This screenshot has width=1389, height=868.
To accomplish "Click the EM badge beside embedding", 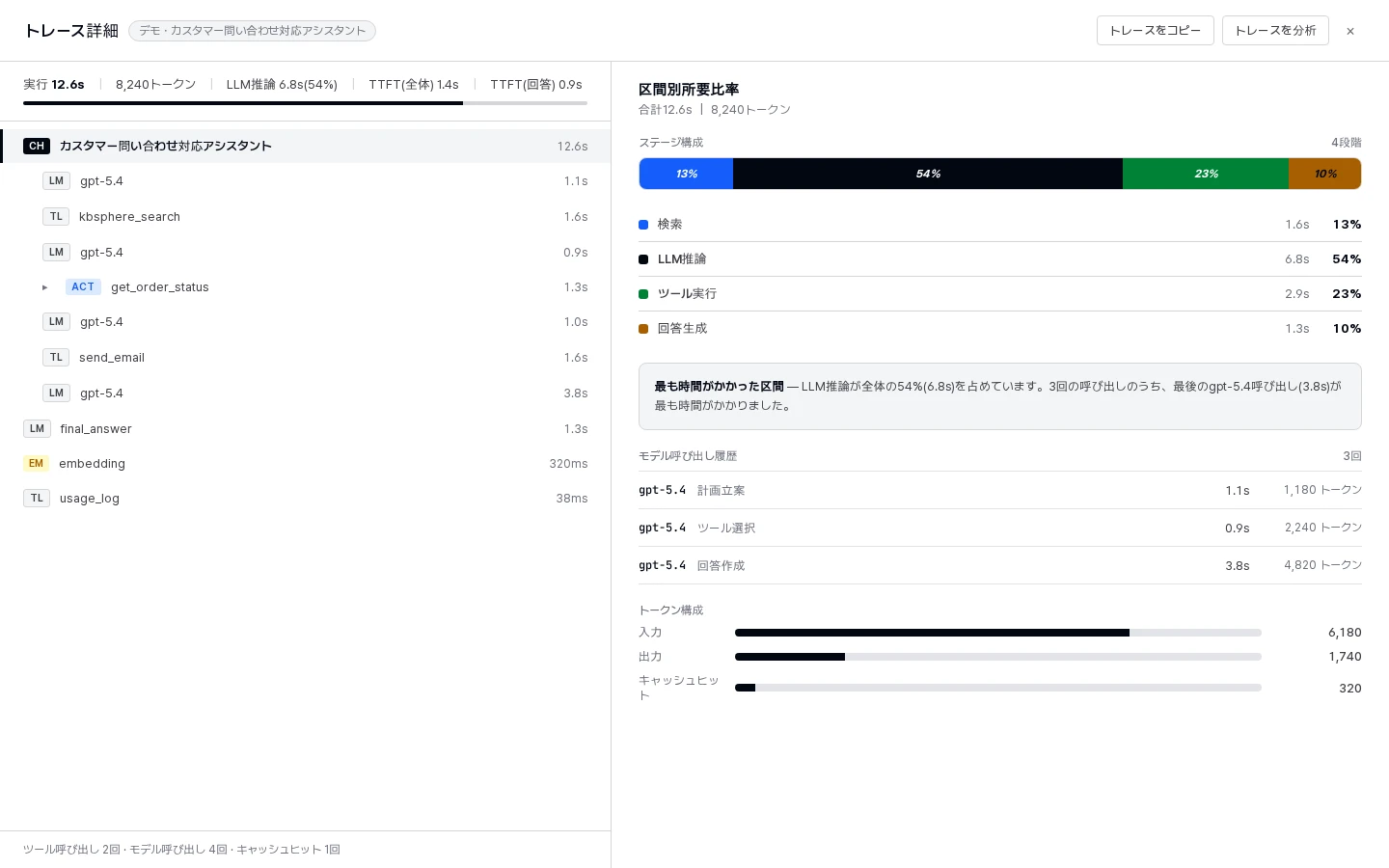I will [36, 464].
